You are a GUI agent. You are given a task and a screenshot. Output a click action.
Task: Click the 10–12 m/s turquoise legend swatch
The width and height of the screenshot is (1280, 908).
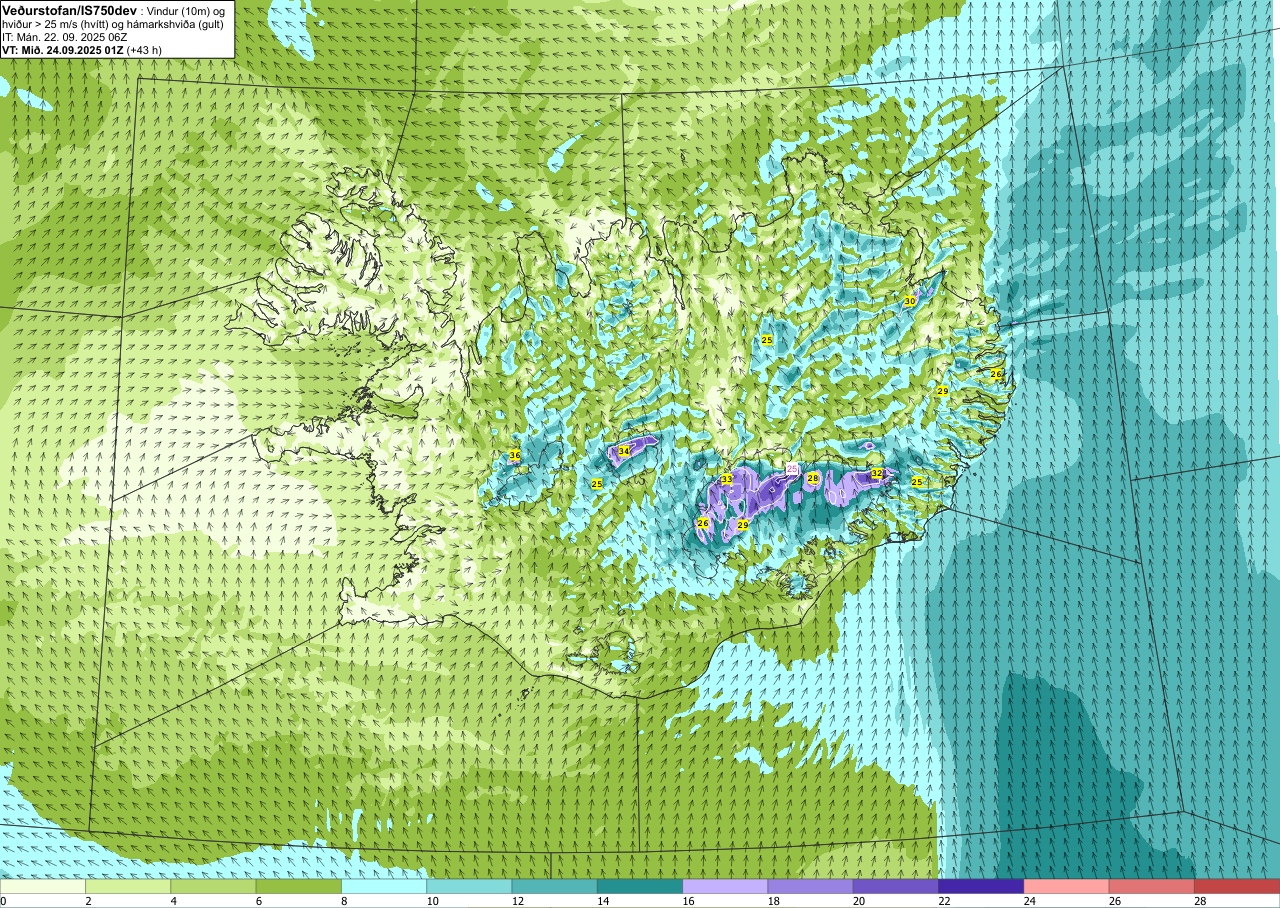point(469,886)
